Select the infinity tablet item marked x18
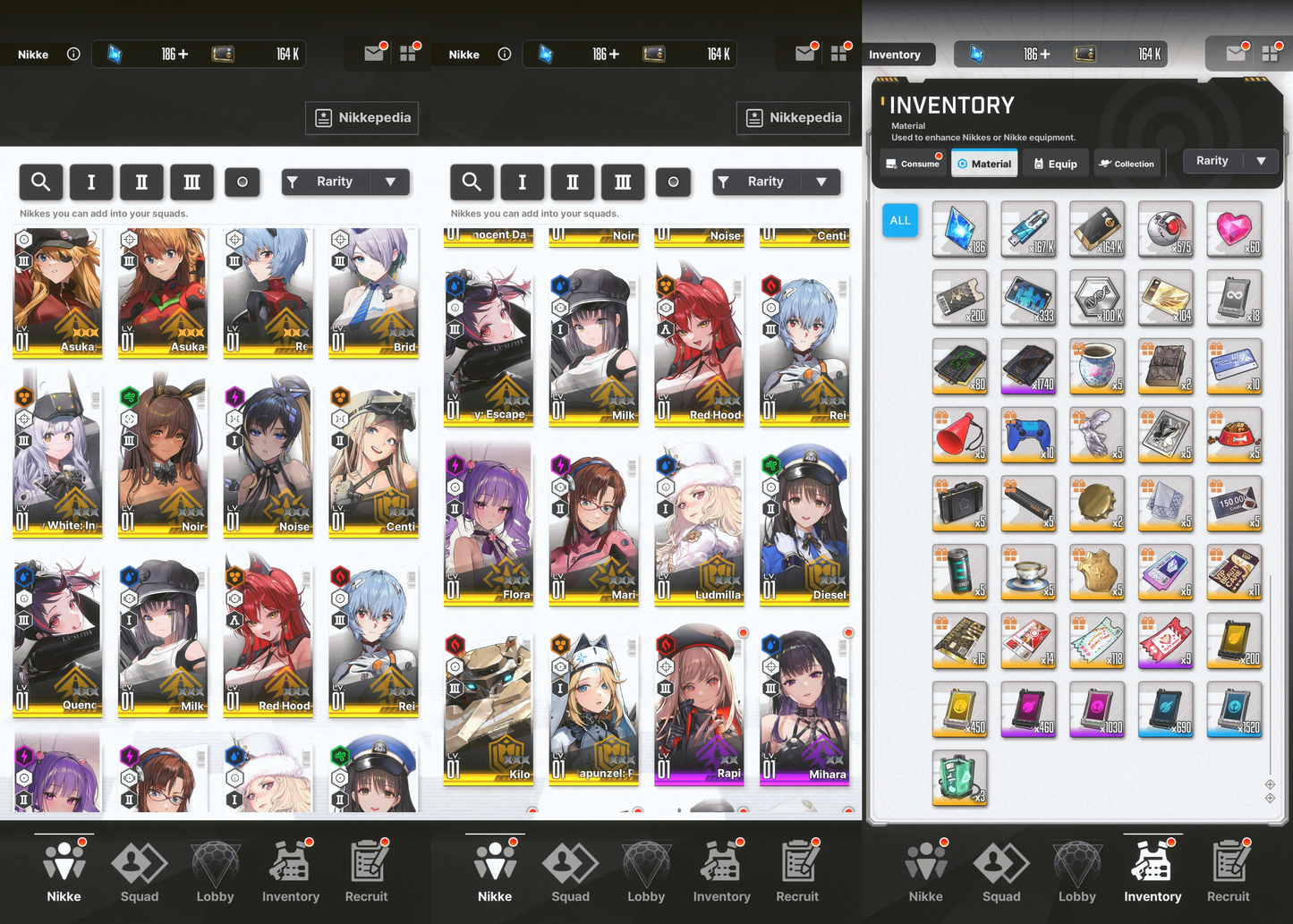 pyautogui.click(x=1234, y=297)
